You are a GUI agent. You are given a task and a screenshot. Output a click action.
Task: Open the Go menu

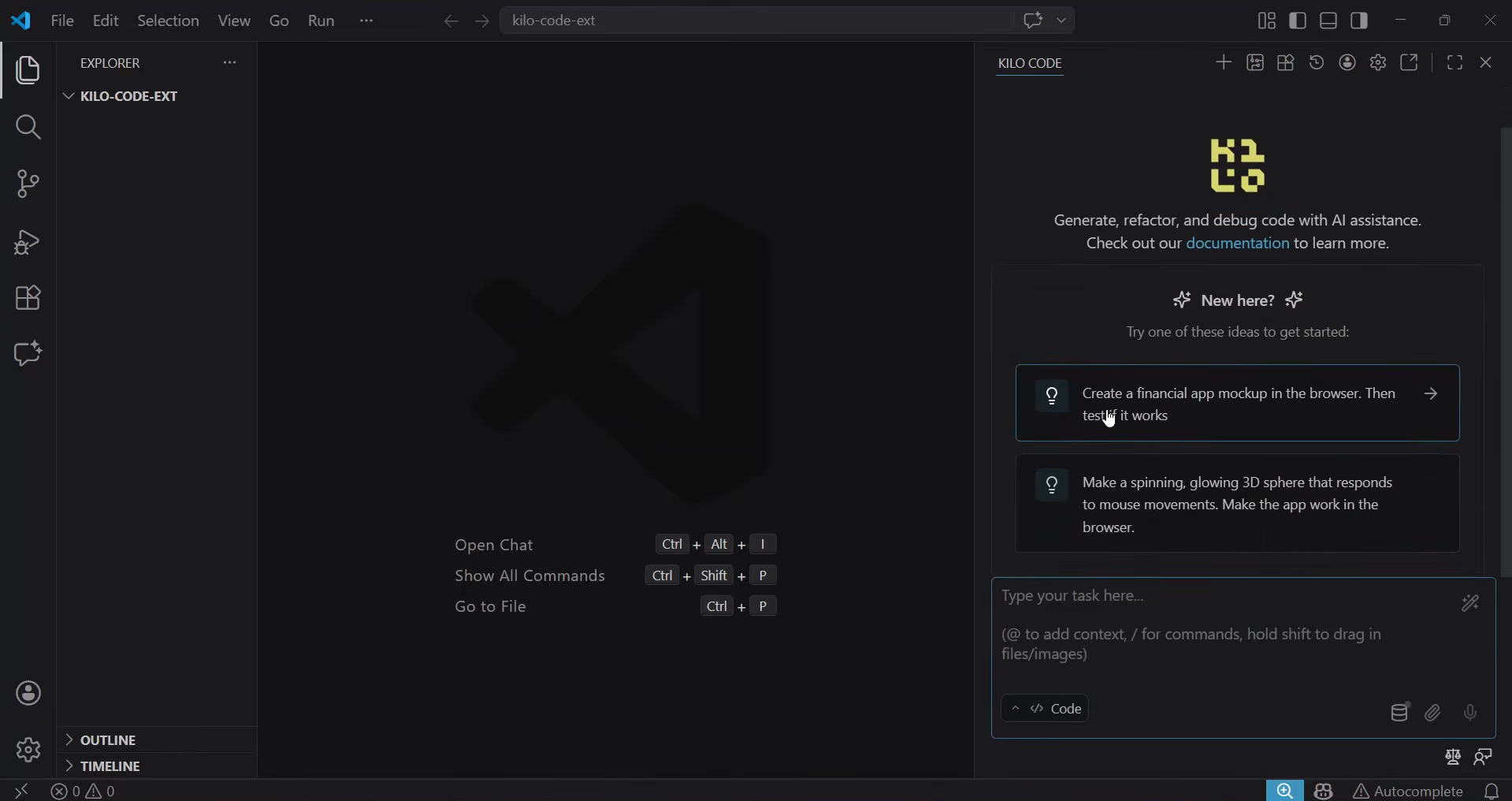tap(279, 20)
